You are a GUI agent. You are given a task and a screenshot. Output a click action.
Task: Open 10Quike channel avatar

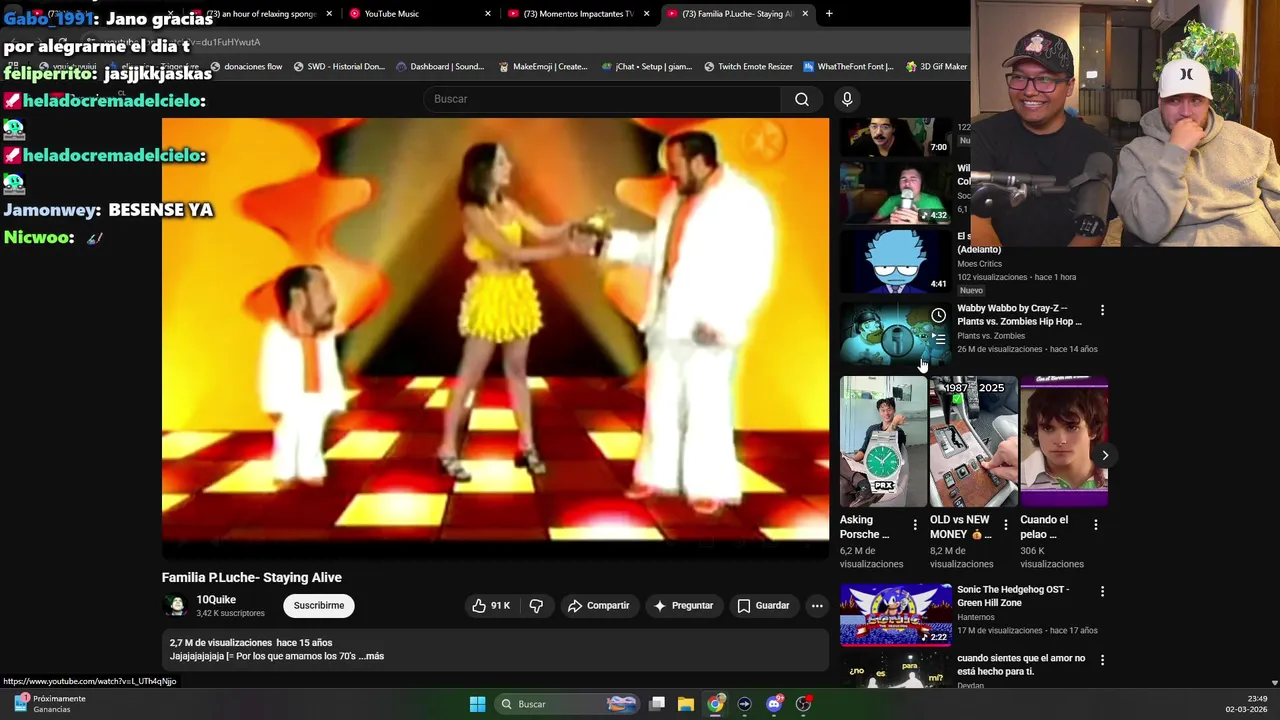click(176, 605)
